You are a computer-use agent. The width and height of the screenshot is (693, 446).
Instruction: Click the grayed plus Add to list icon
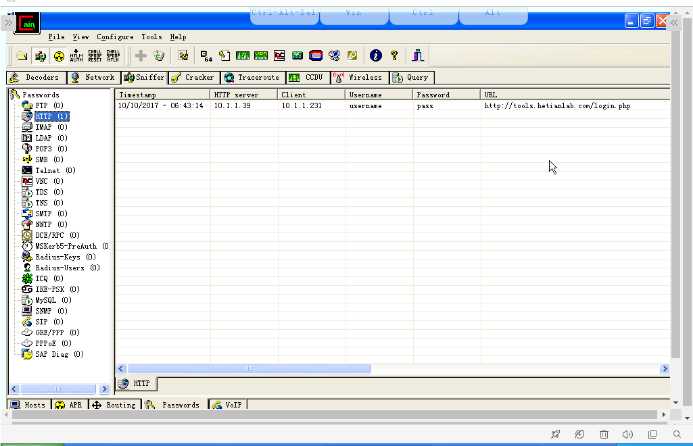(141, 56)
